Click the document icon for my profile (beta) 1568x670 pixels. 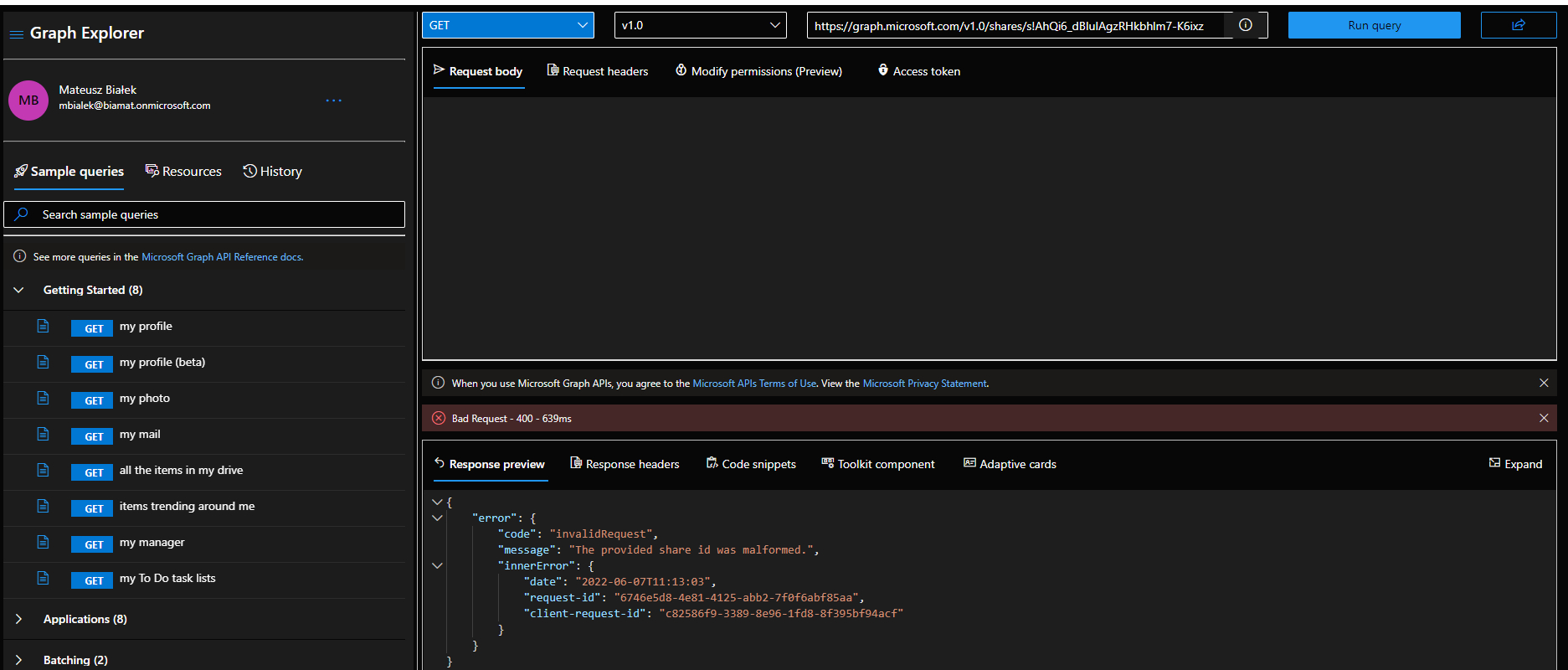pos(43,362)
